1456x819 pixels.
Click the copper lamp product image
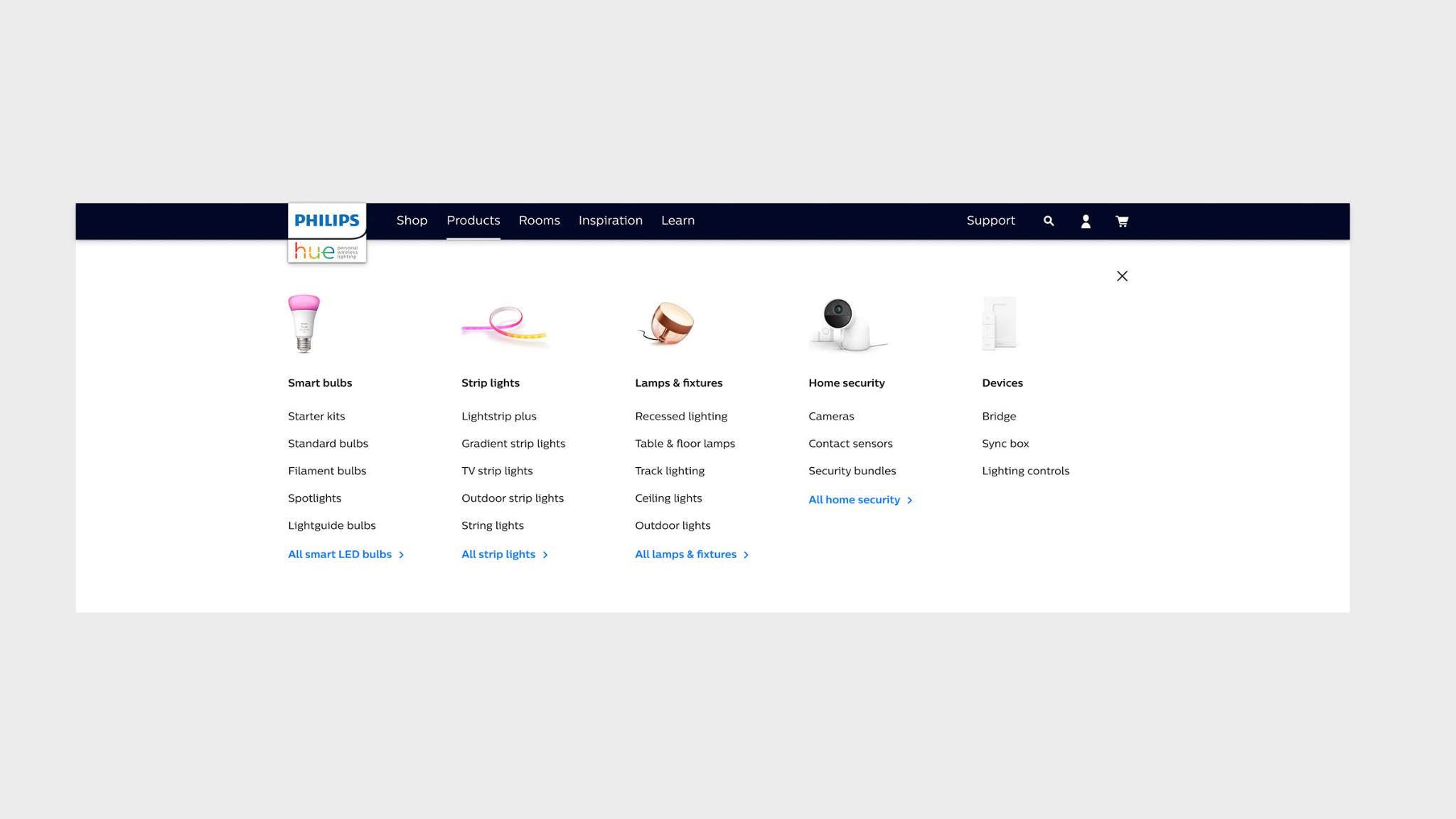coord(667,324)
